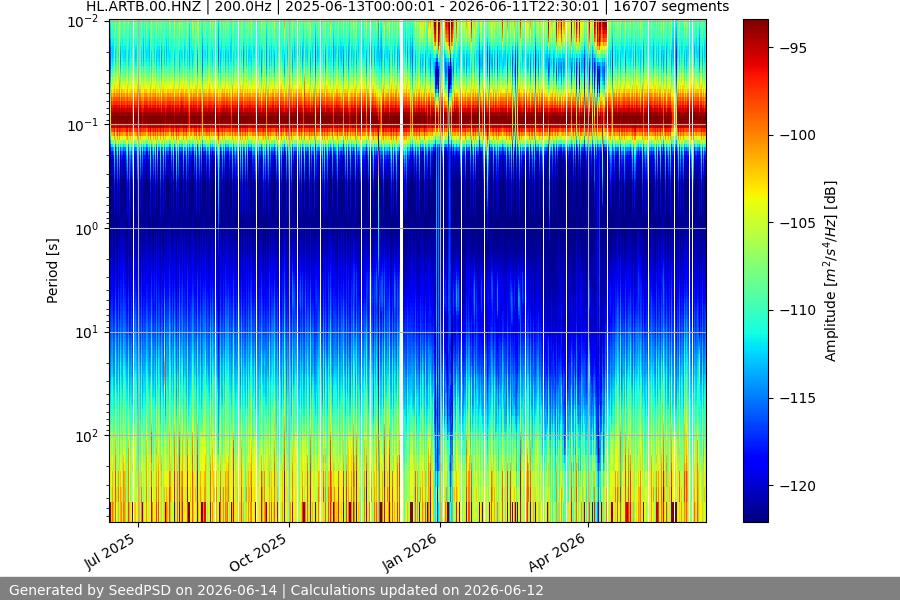Click the 'Oct 2025' x-axis label
The width and height of the screenshot is (900, 600).
(258, 552)
